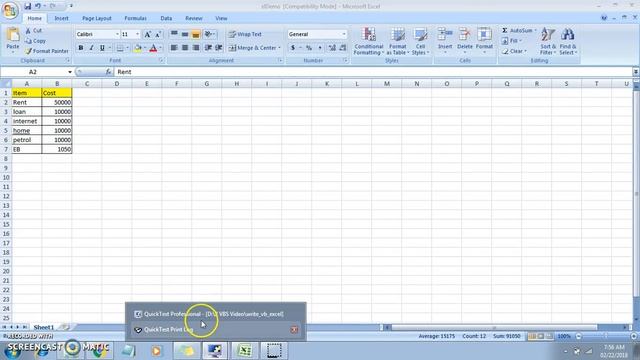Open Fill dropdown in Editing group
Viewport: 640px width, 360px height.
pos(512,41)
